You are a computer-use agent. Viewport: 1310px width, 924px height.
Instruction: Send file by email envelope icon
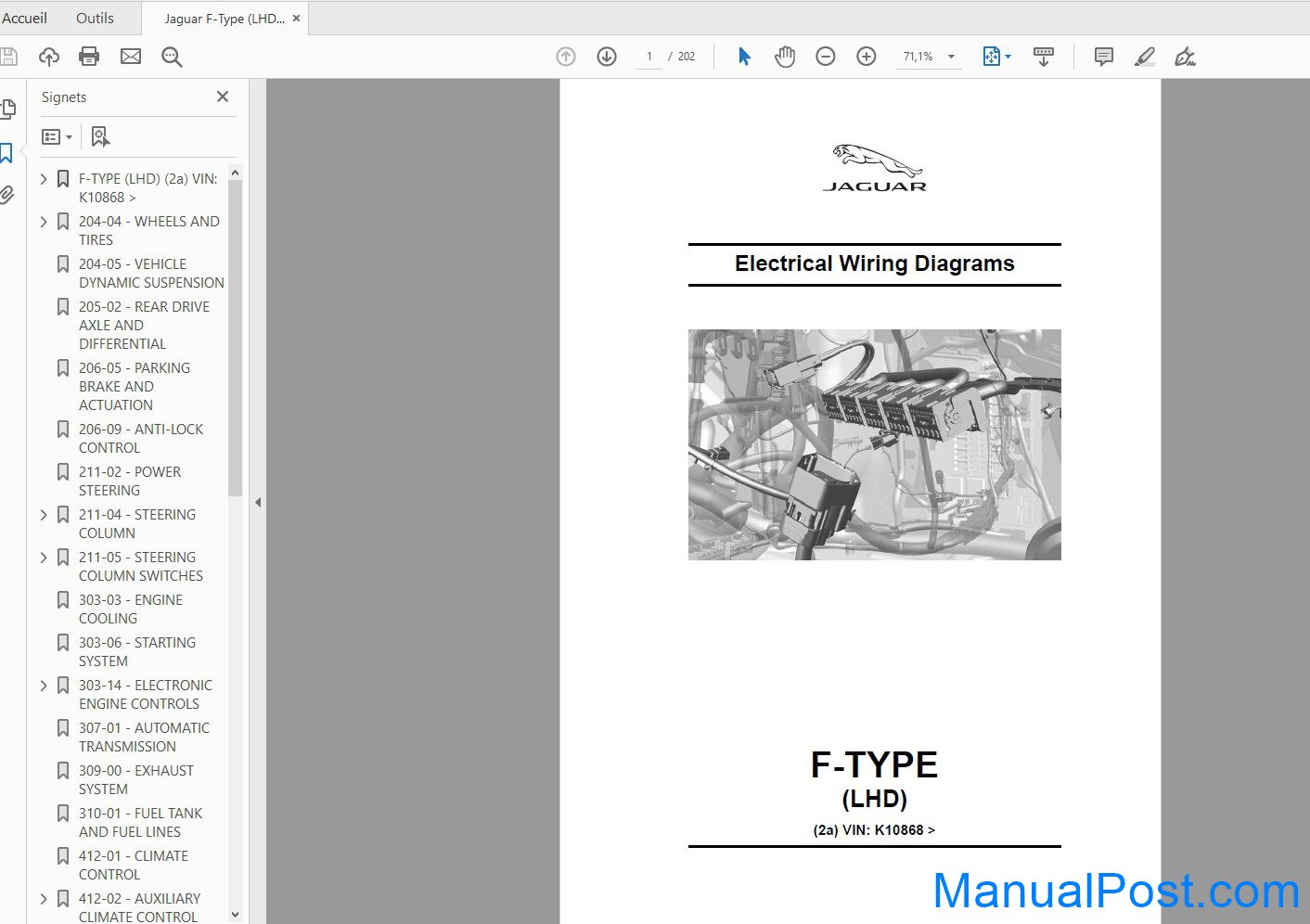click(131, 57)
